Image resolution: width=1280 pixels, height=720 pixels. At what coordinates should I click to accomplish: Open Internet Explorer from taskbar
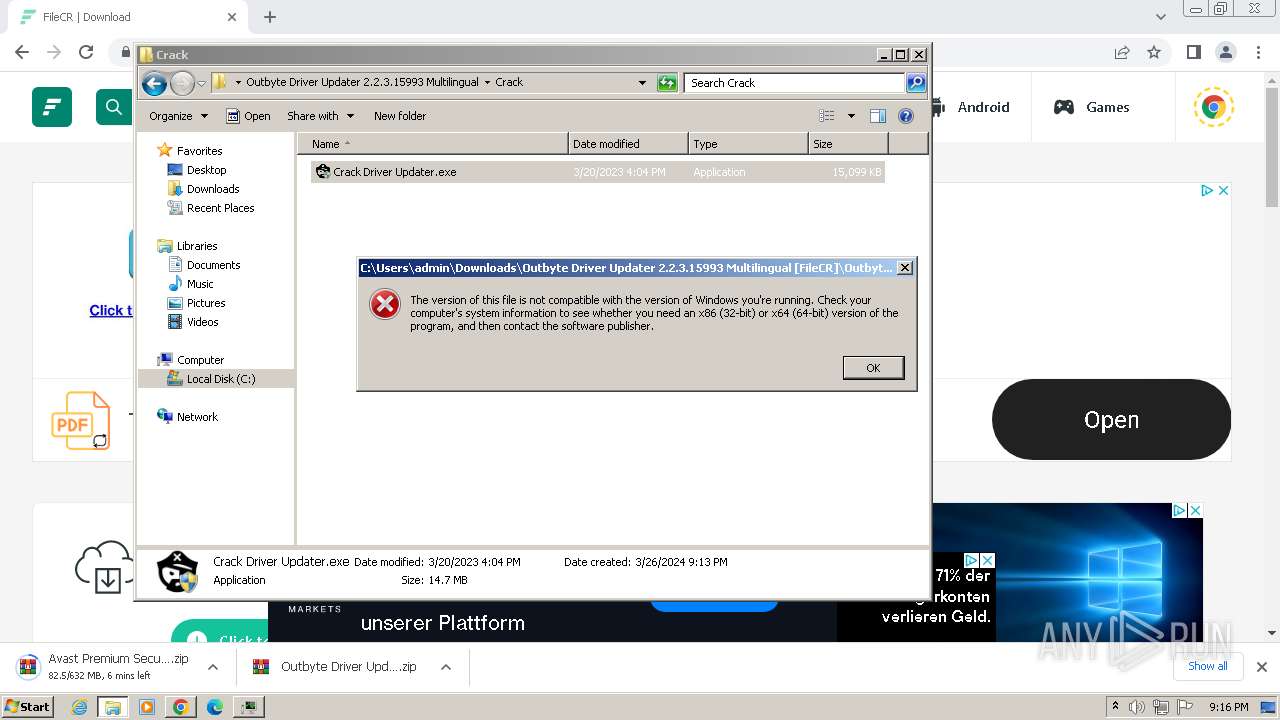coord(80,707)
